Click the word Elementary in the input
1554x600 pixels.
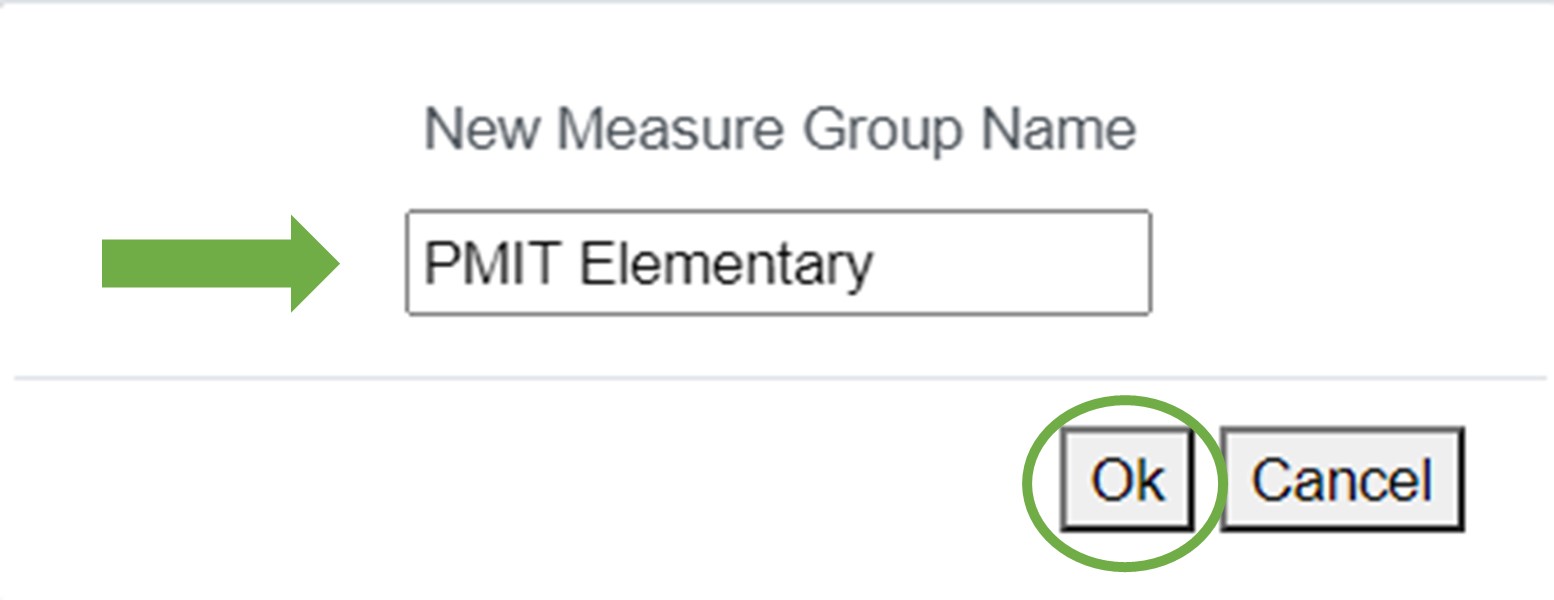(727, 264)
